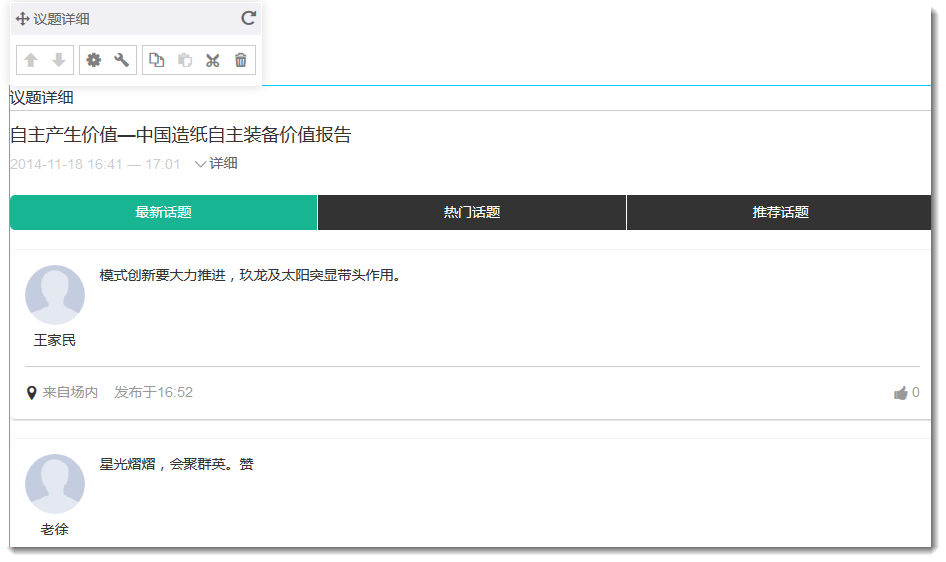946x562 pixels.
Task: Click the move handle beside 议题详细
Action: pos(22,19)
